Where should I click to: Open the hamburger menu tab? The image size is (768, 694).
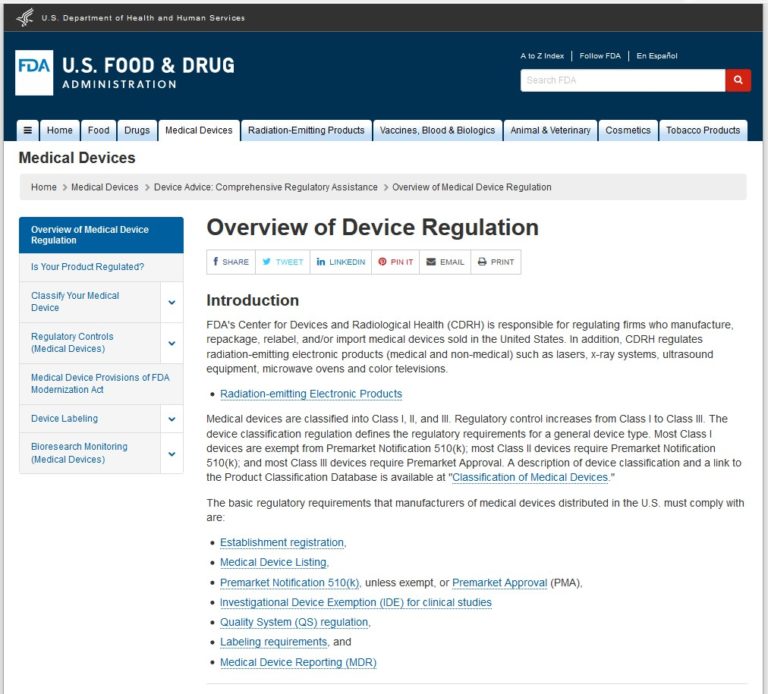[x=28, y=130]
